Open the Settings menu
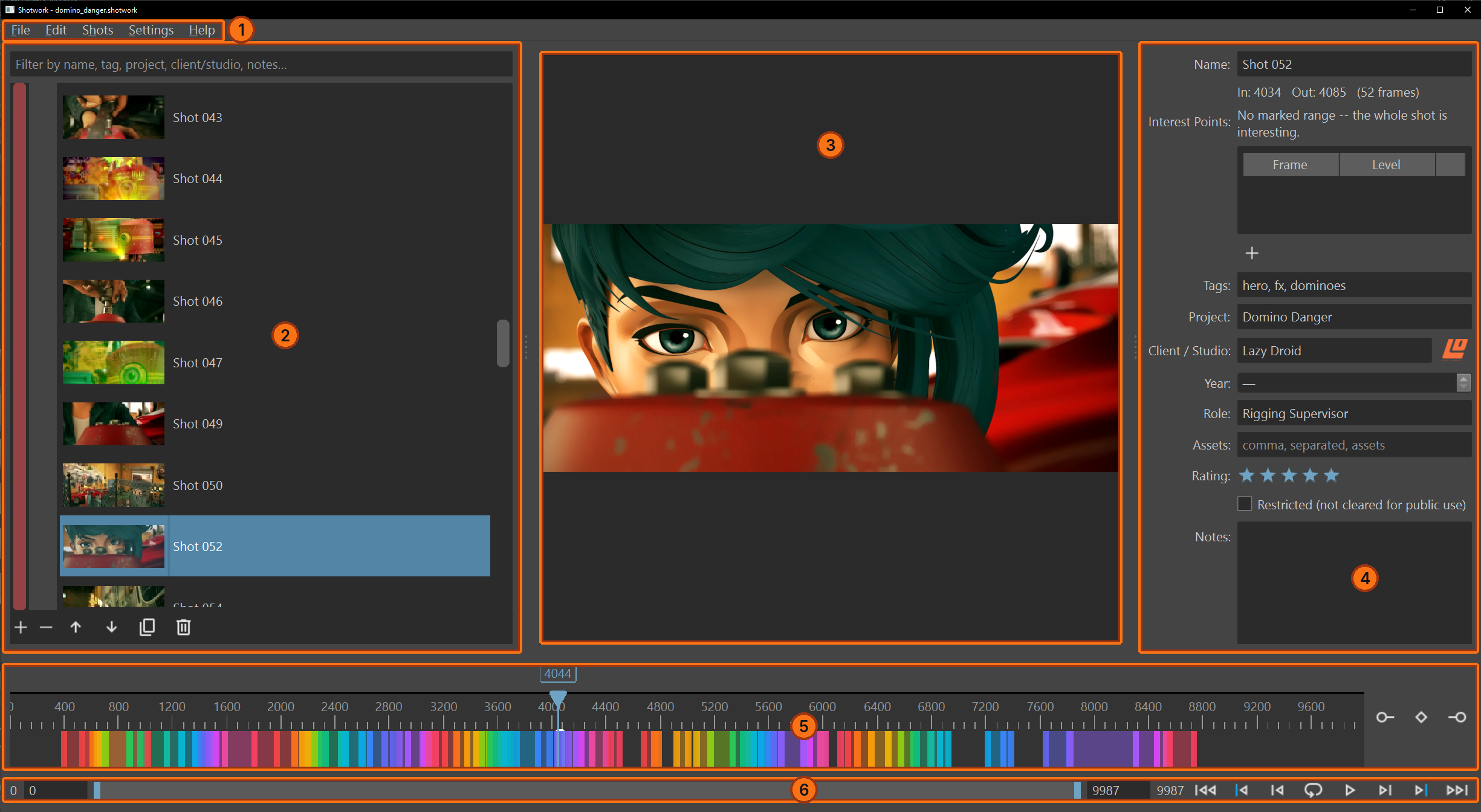 (151, 30)
